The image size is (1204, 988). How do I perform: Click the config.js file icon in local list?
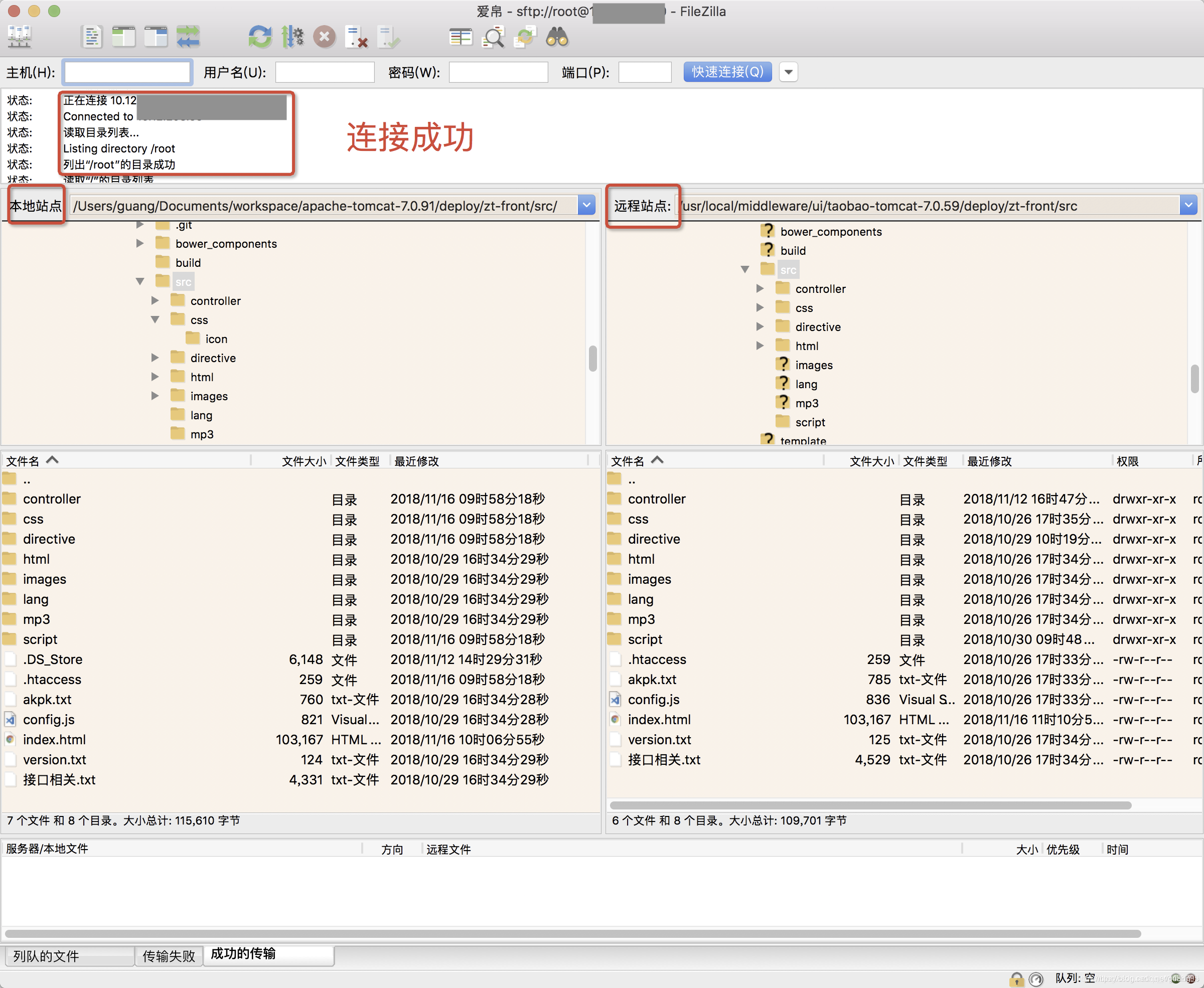coord(10,720)
